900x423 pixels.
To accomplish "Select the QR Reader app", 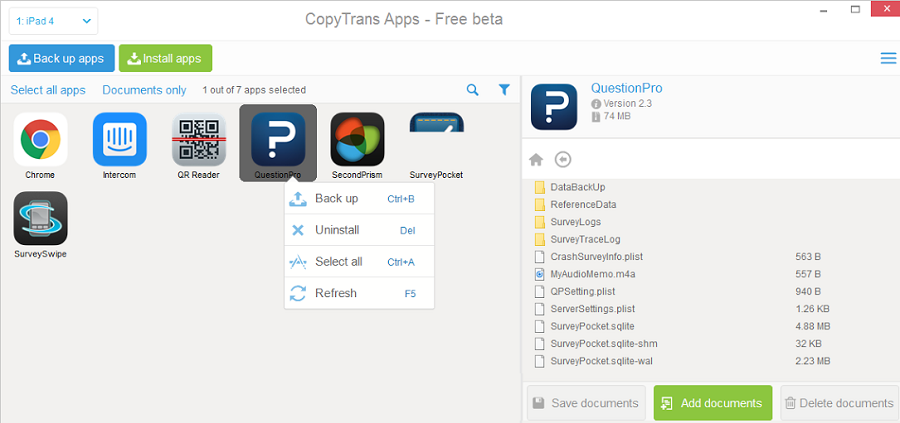I will coord(199,140).
